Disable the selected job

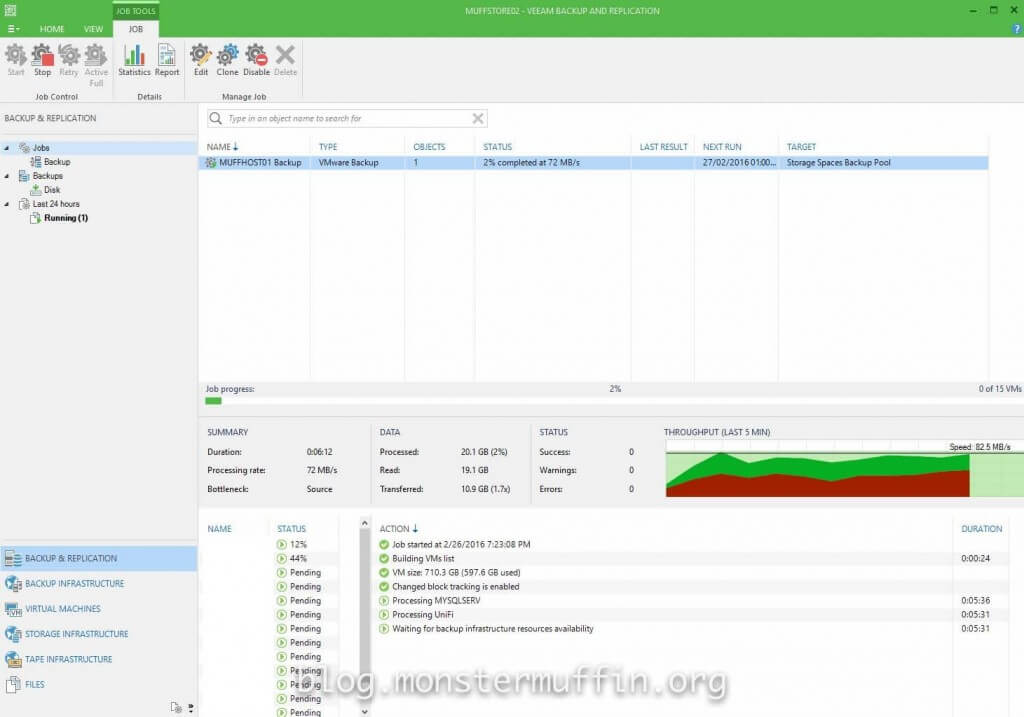pyautogui.click(x=256, y=58)
